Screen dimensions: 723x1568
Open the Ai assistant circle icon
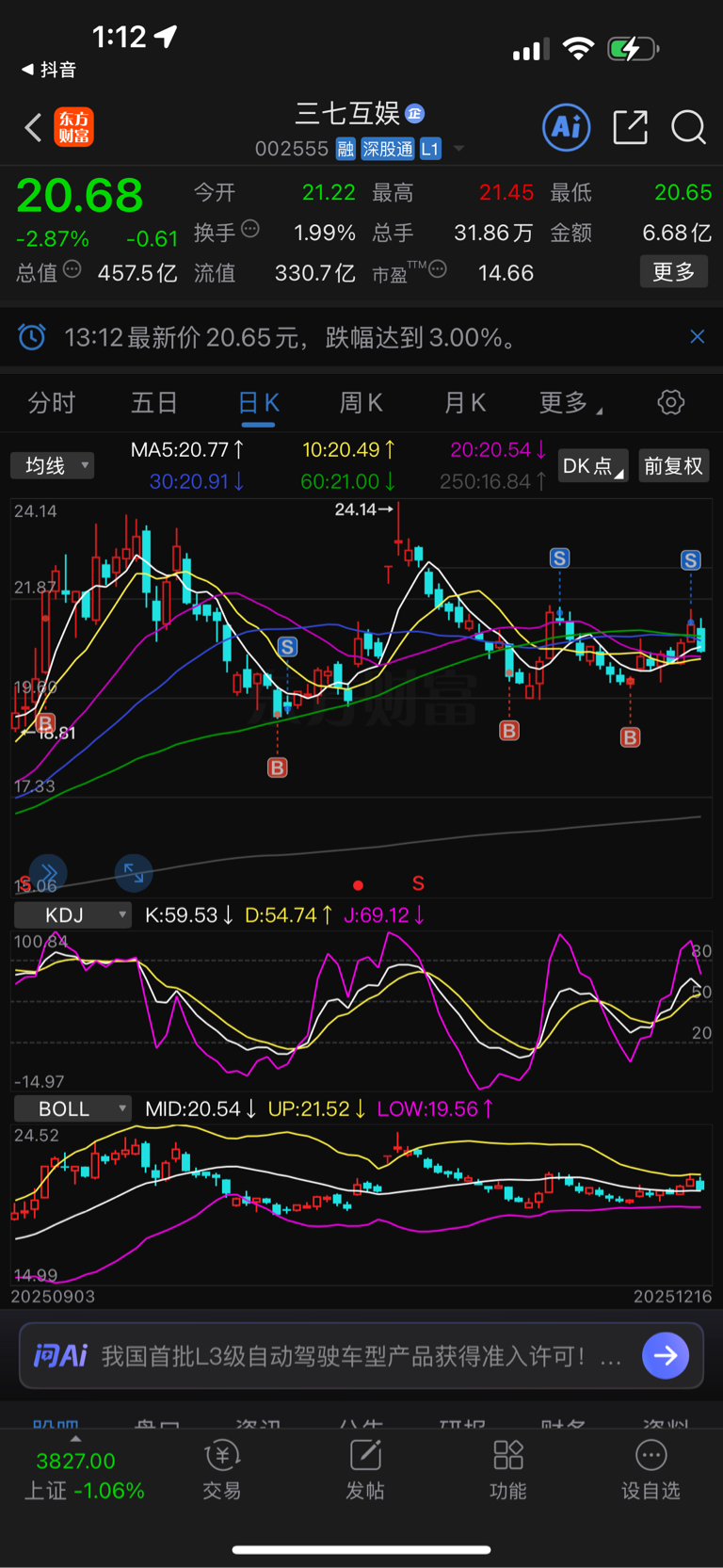[567, 127]
